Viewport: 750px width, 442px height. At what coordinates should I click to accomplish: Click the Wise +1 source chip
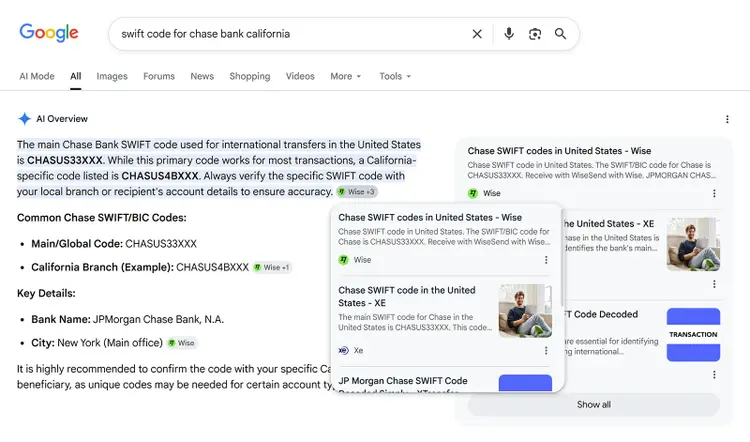272,267
